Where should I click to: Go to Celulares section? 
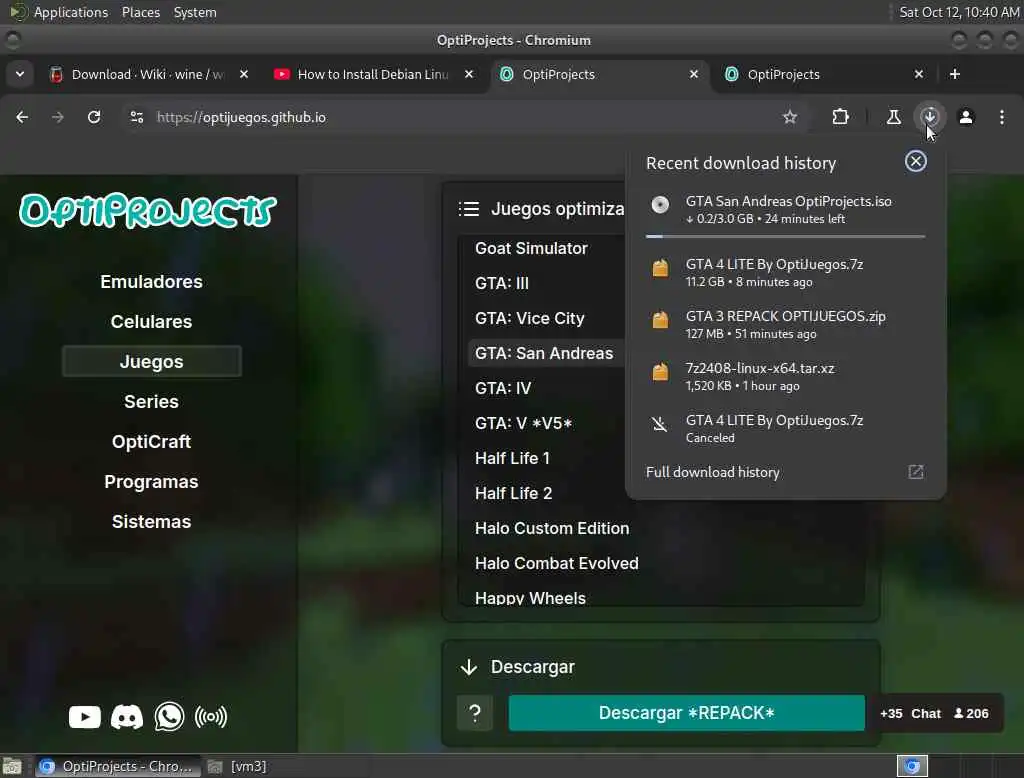152,321
